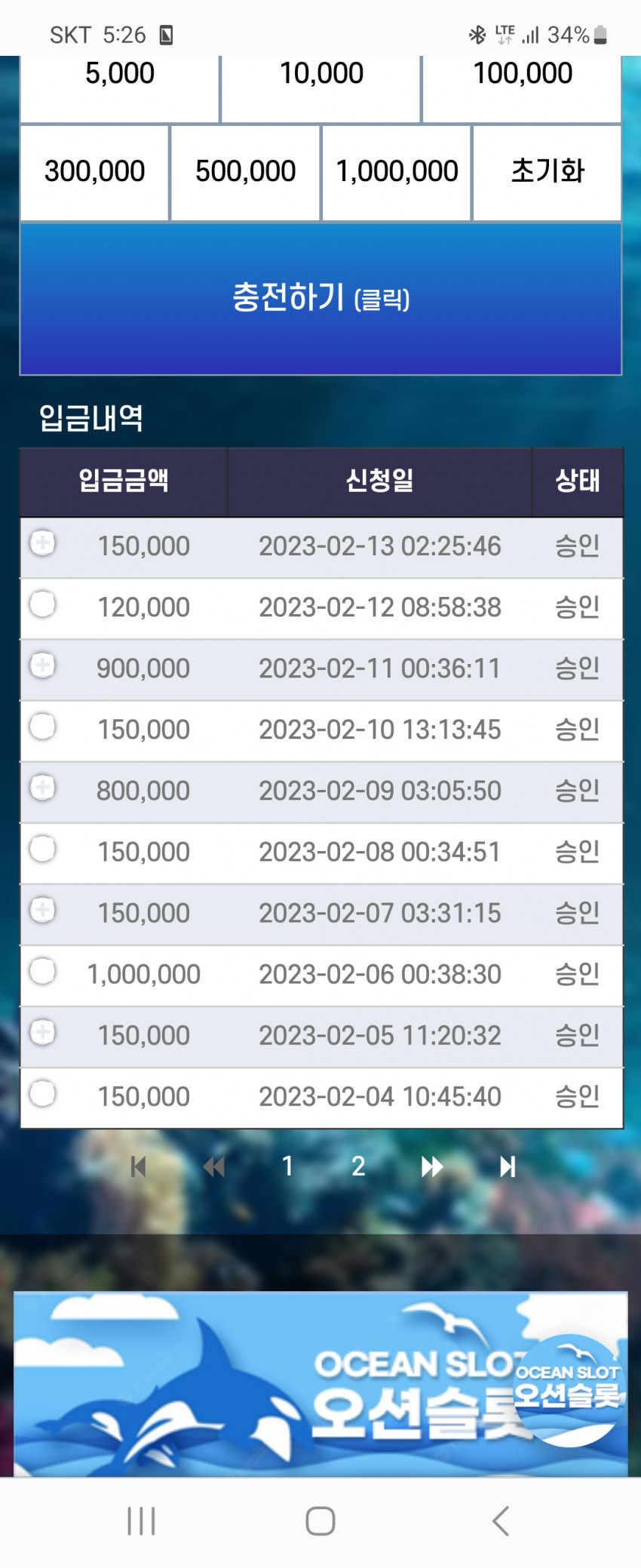Viewport: 641px width, 1568px height.
Task: Tap the Android back navigation icon
Action: pos(501,1520)
